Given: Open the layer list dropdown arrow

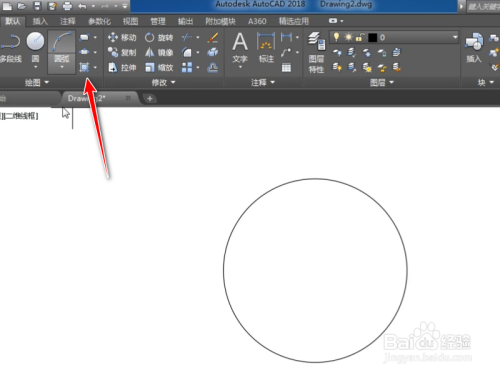Looking at the screenshot, I should (455, 37).
